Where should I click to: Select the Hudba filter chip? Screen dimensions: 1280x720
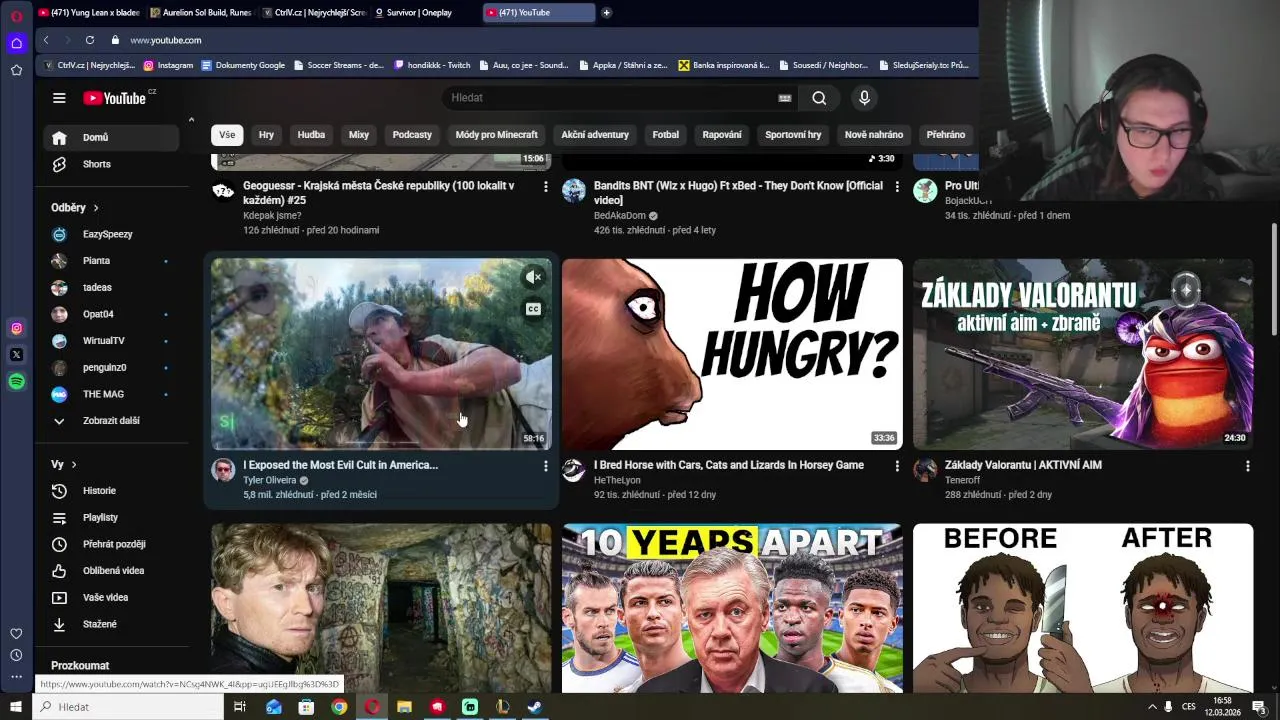pyautogui.click(x=311, y=135)
